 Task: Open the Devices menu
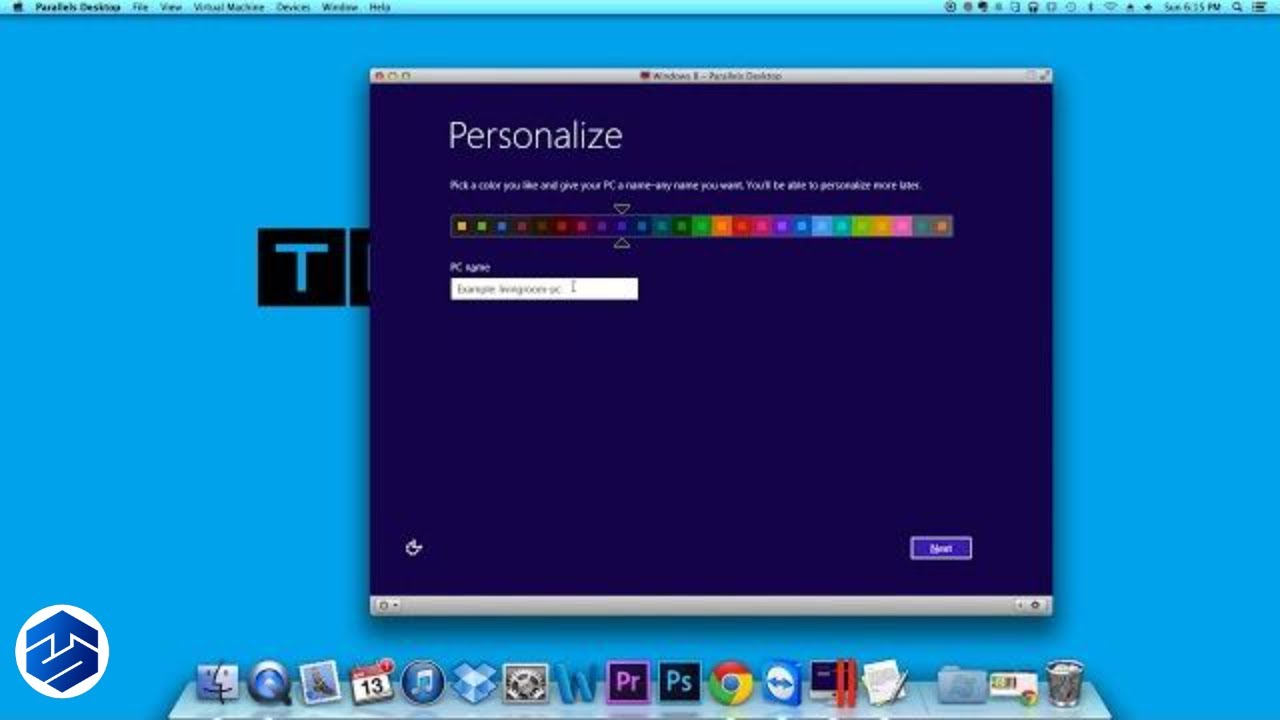coord(293,7)
